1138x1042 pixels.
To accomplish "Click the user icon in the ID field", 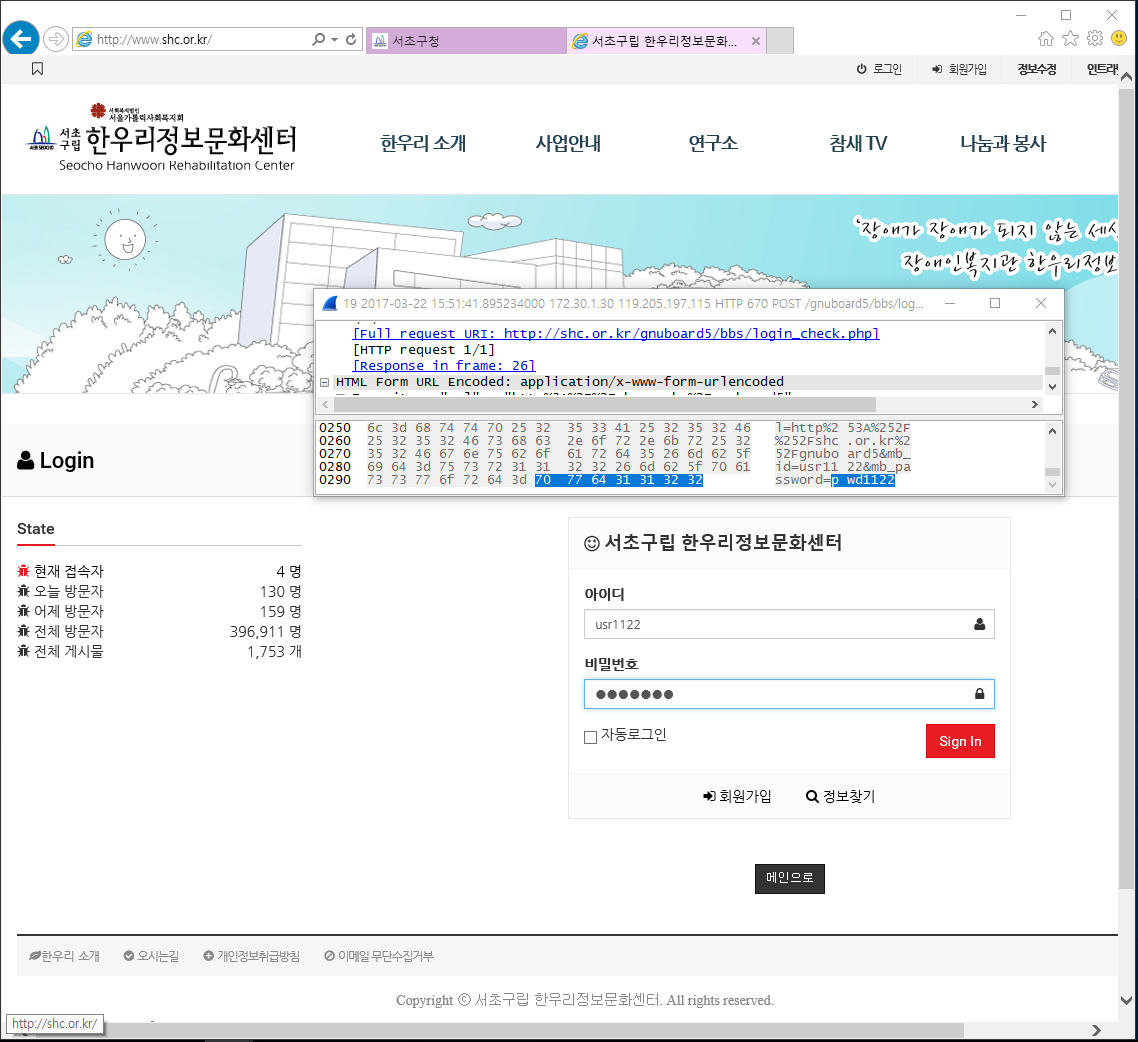I will 979,624.
